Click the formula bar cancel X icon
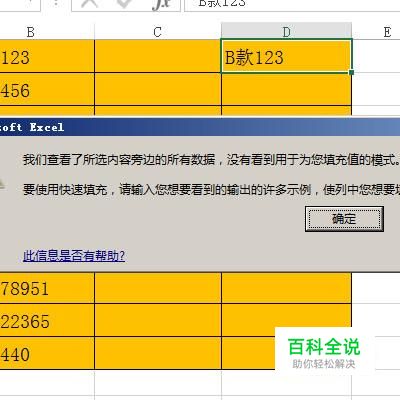Viewport: 400px width, 400px height. (90, 3)
